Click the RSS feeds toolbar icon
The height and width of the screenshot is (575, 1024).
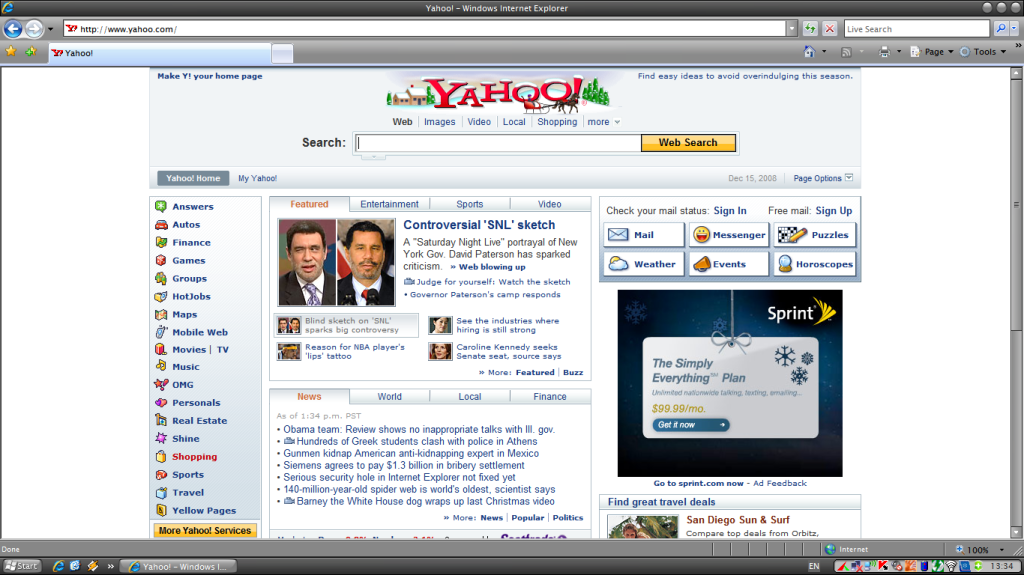click(846, 52)
